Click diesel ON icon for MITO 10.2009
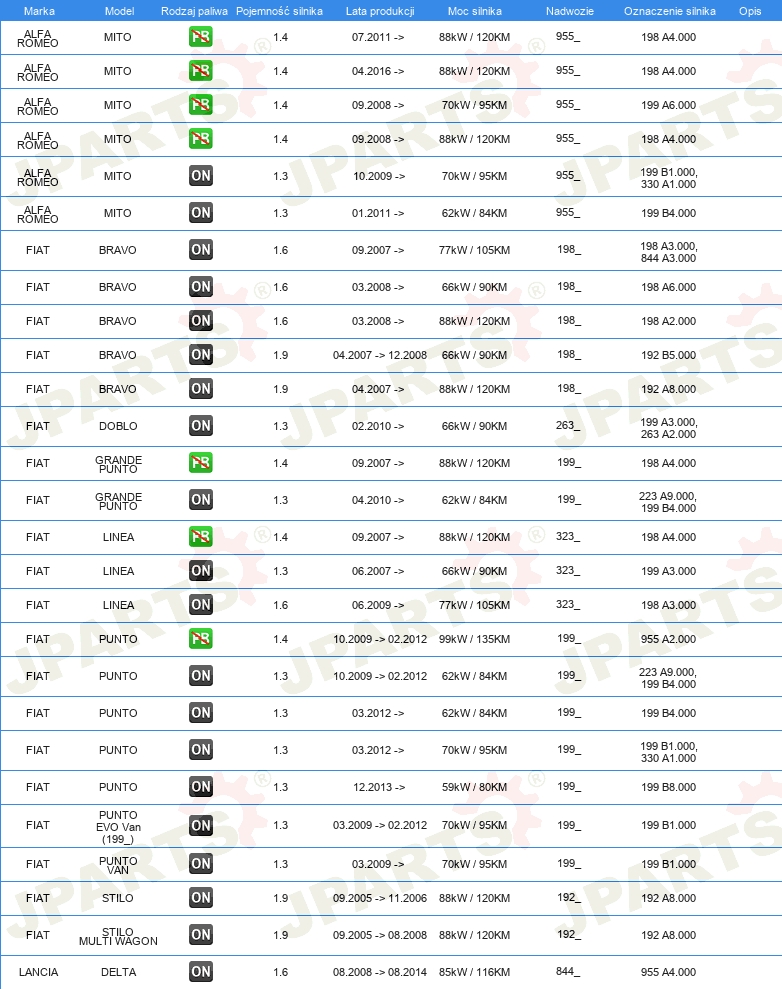Viewport: 782px width, 989px height. pos(201,176)
